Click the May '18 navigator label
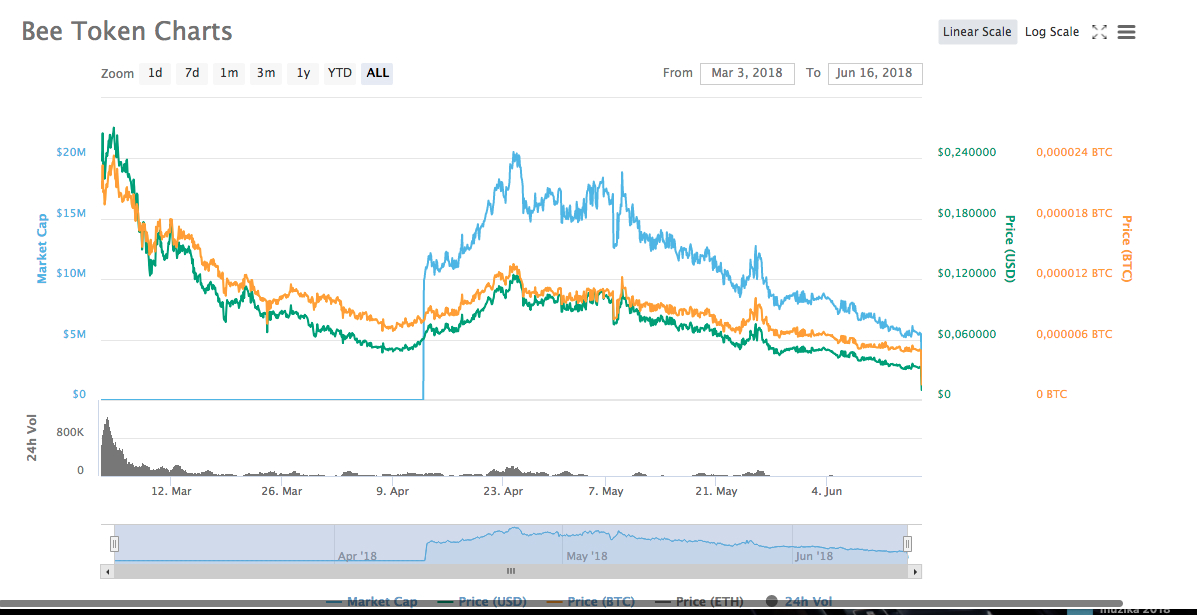The width and height of the screenshot is (1197, 615). (x=587, y=556)
